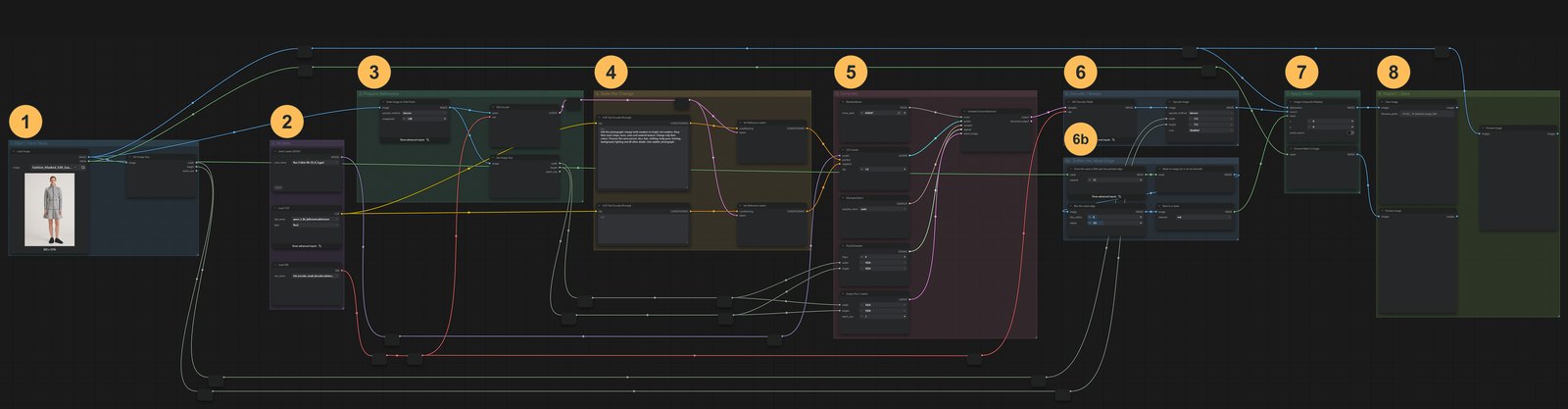
Task: Click the cfg value in CFG Guider node
Action: tap(884, 169)
